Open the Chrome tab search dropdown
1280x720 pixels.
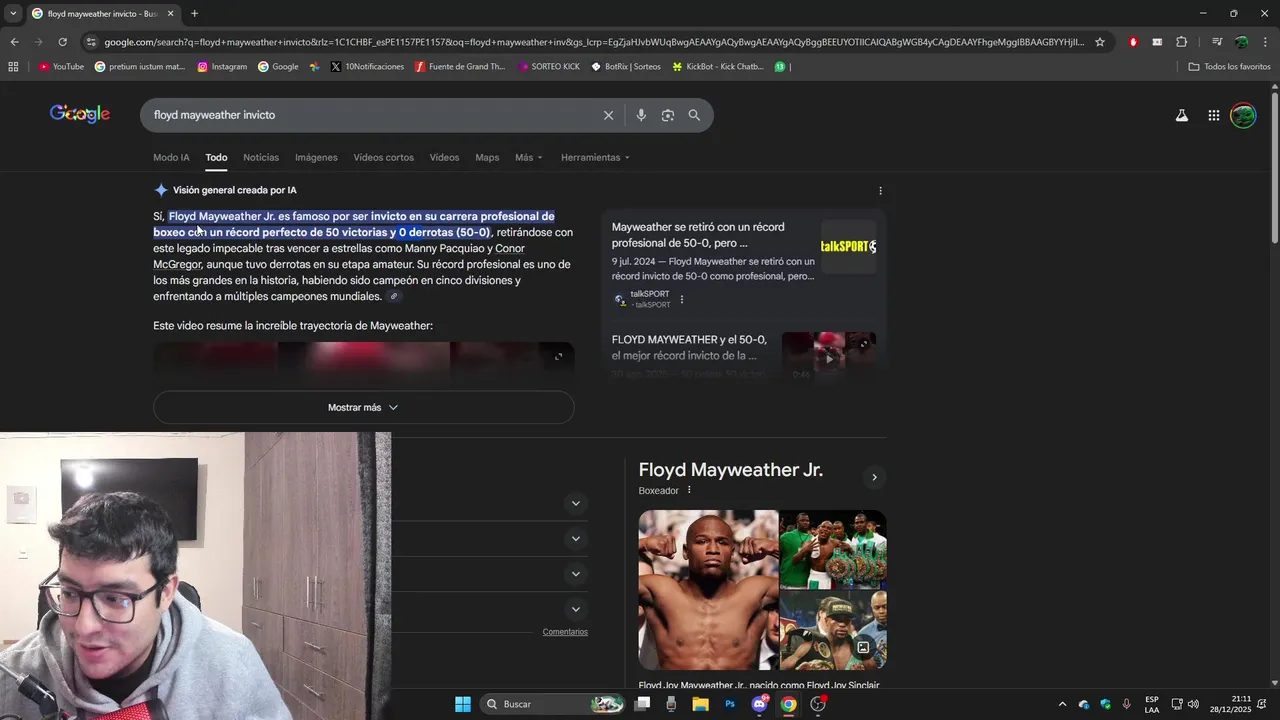12,13
